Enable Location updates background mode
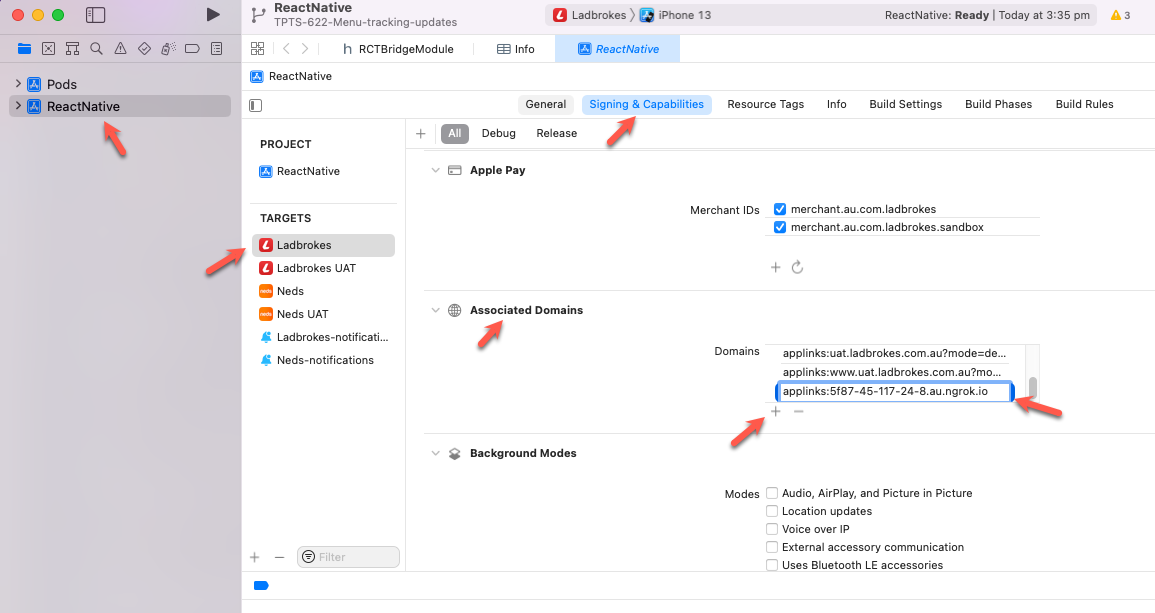Screen dimensions: 1155x613 coord(772,511)
